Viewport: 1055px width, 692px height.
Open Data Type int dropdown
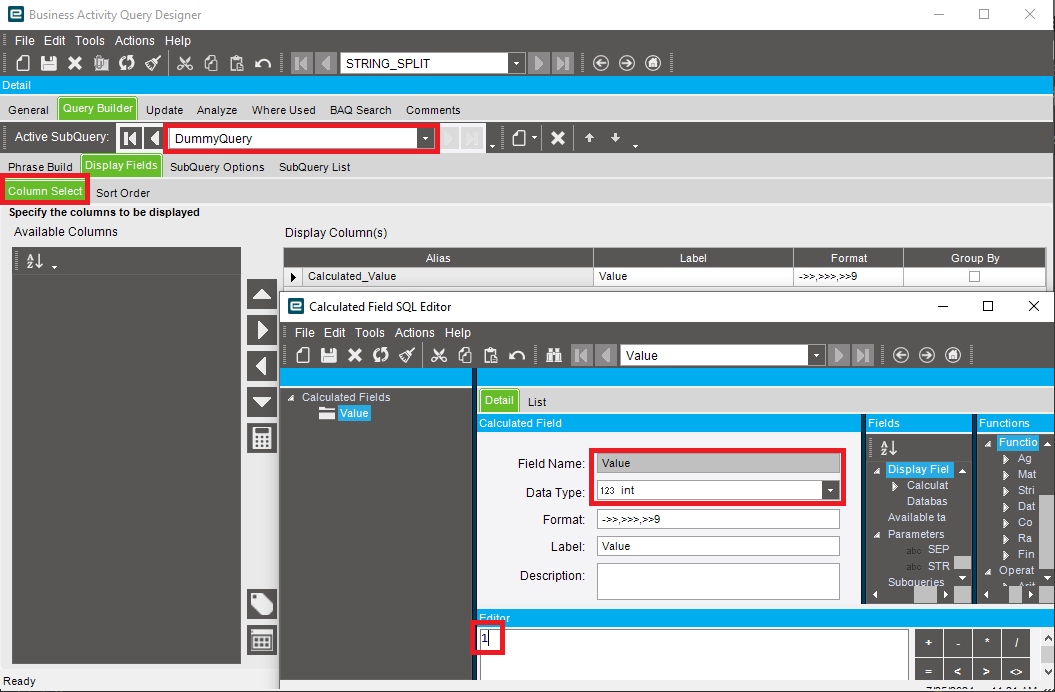pos(830,490)
